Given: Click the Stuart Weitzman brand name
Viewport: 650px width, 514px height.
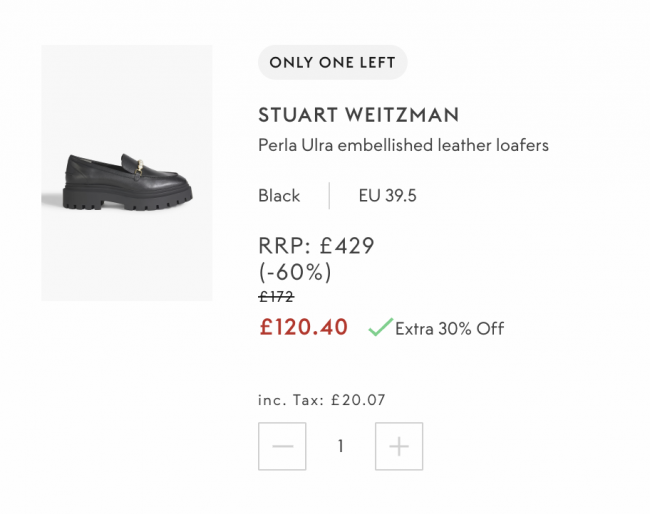Looking at the screenshot, I should [x=359, y=115].
